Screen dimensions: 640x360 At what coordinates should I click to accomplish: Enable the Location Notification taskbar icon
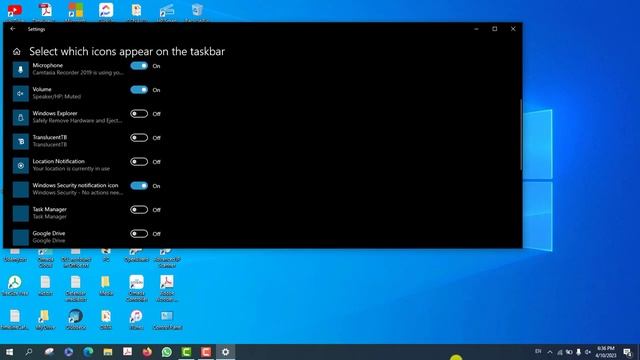click(x=139, y=162)
